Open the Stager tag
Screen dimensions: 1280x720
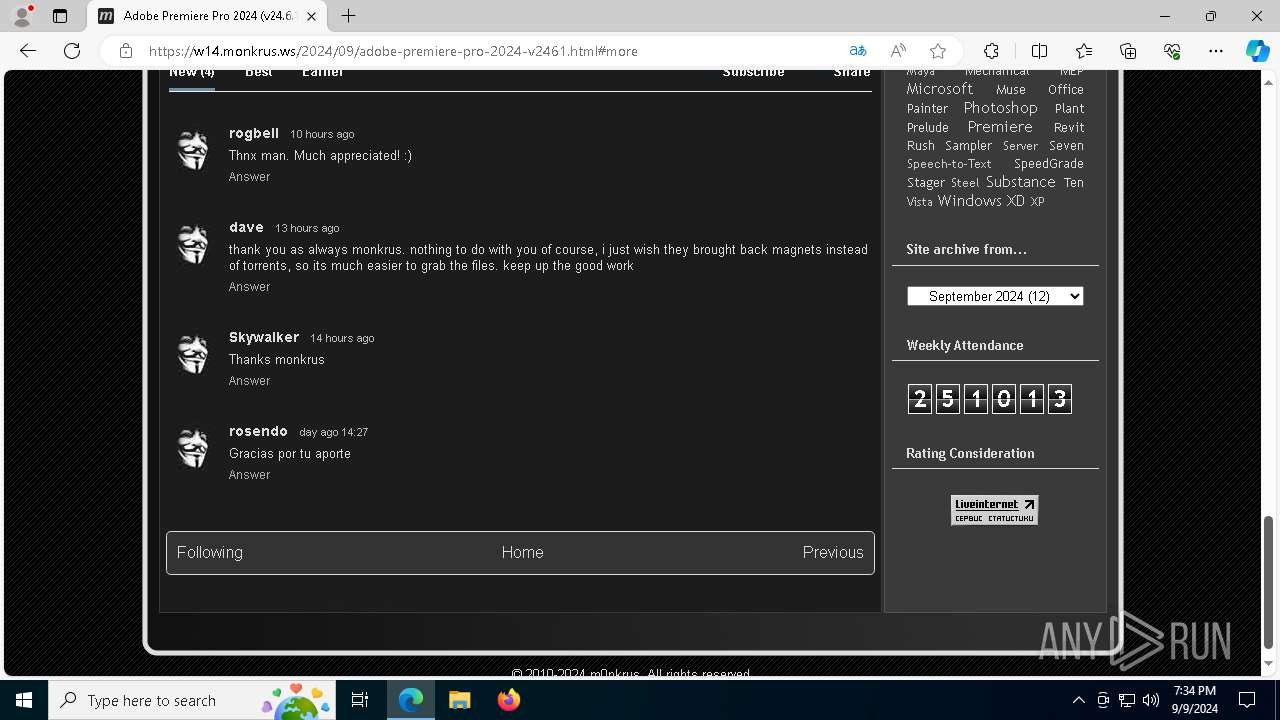(925, 183)
